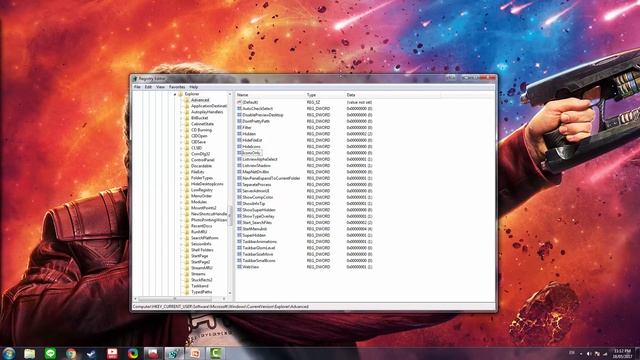This screenshot has width=640, height=360.
Task: Select the IconsOnly value
Action: 251,153
